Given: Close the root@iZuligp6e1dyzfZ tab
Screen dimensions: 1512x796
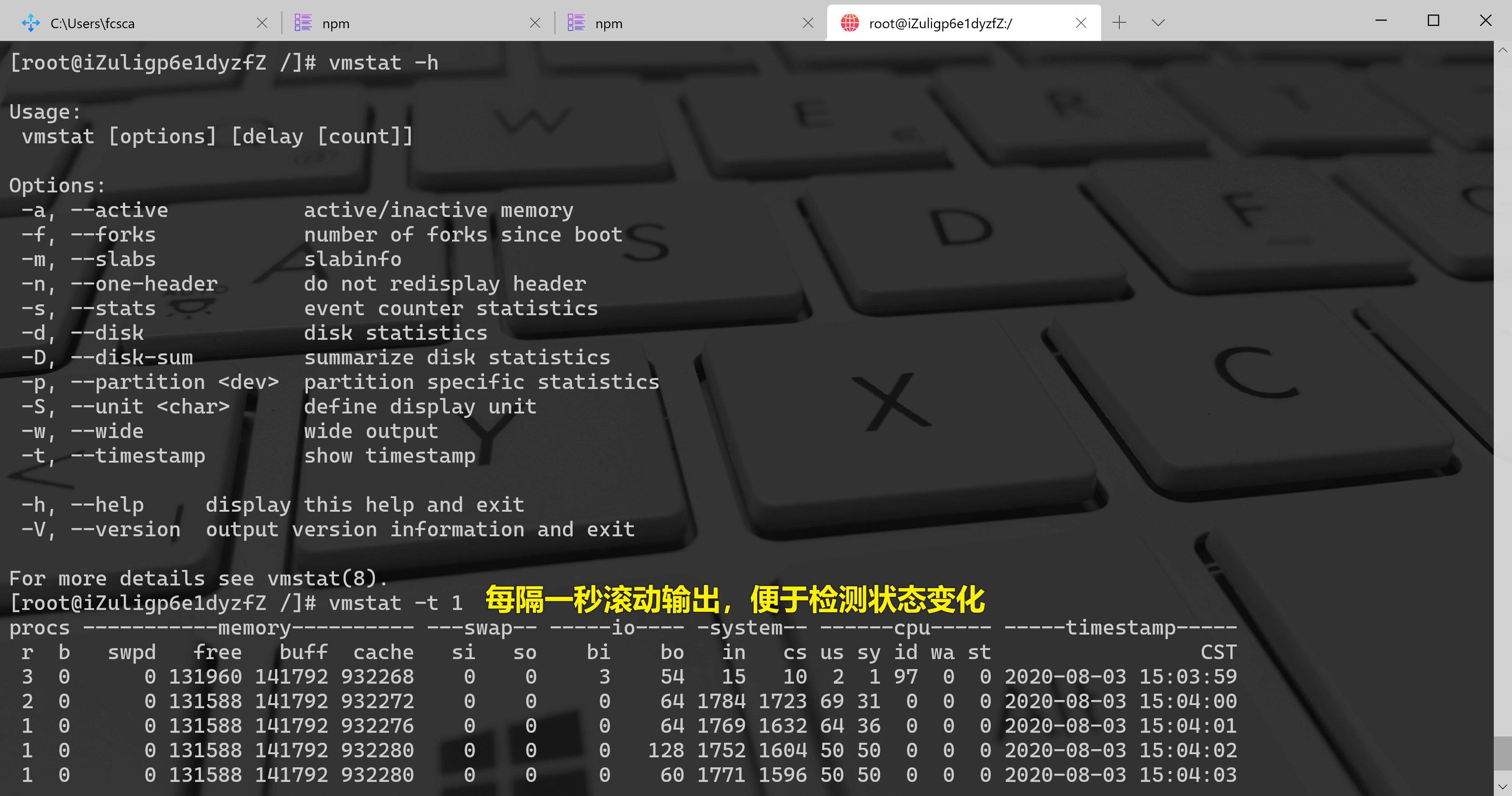Looking at the screenshot, I should (1081, 23).
